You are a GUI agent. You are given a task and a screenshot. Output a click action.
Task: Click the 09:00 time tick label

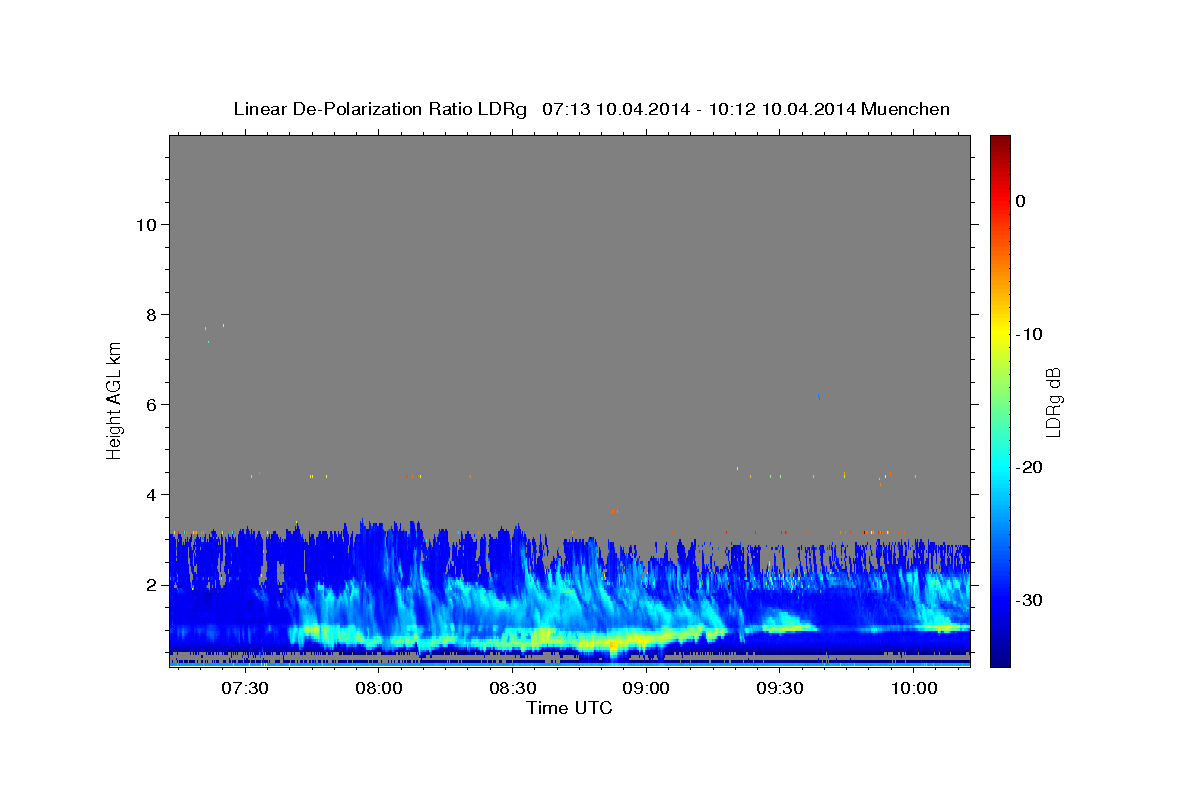click(646, 689)
